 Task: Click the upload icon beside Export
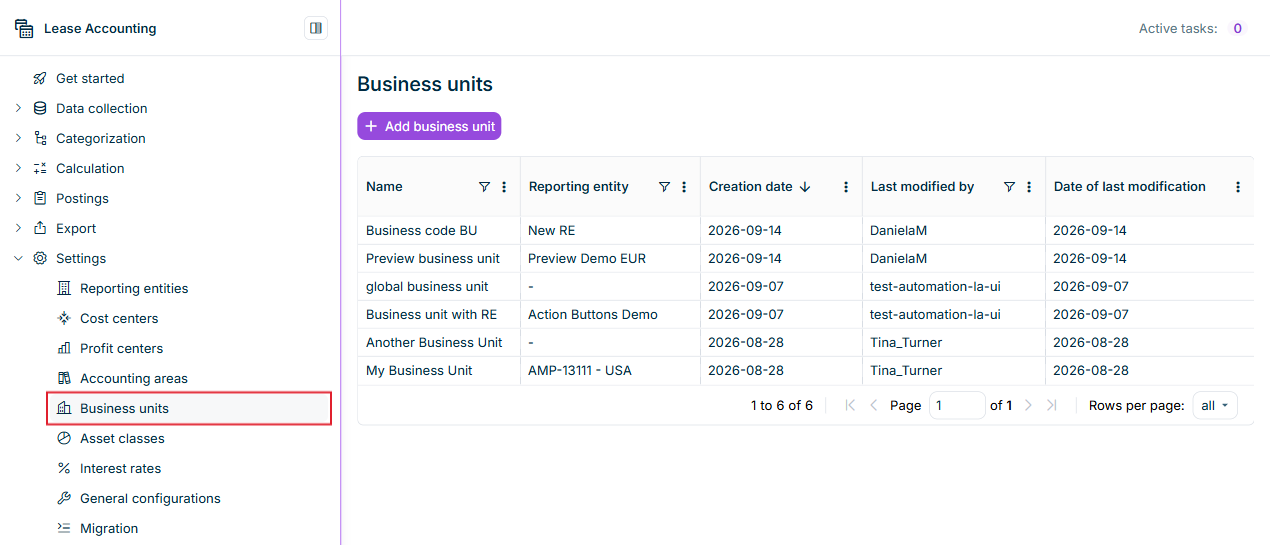coord(40,228)
